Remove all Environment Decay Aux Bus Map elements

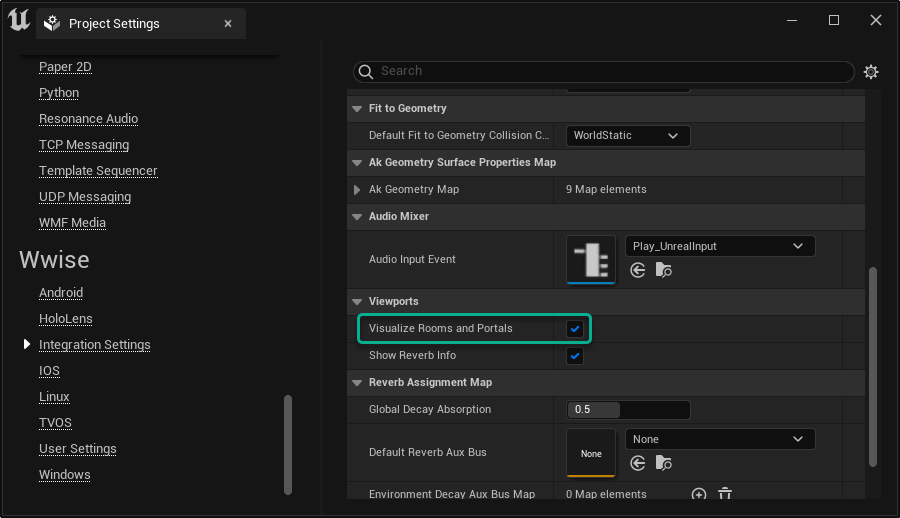[725, 494]
